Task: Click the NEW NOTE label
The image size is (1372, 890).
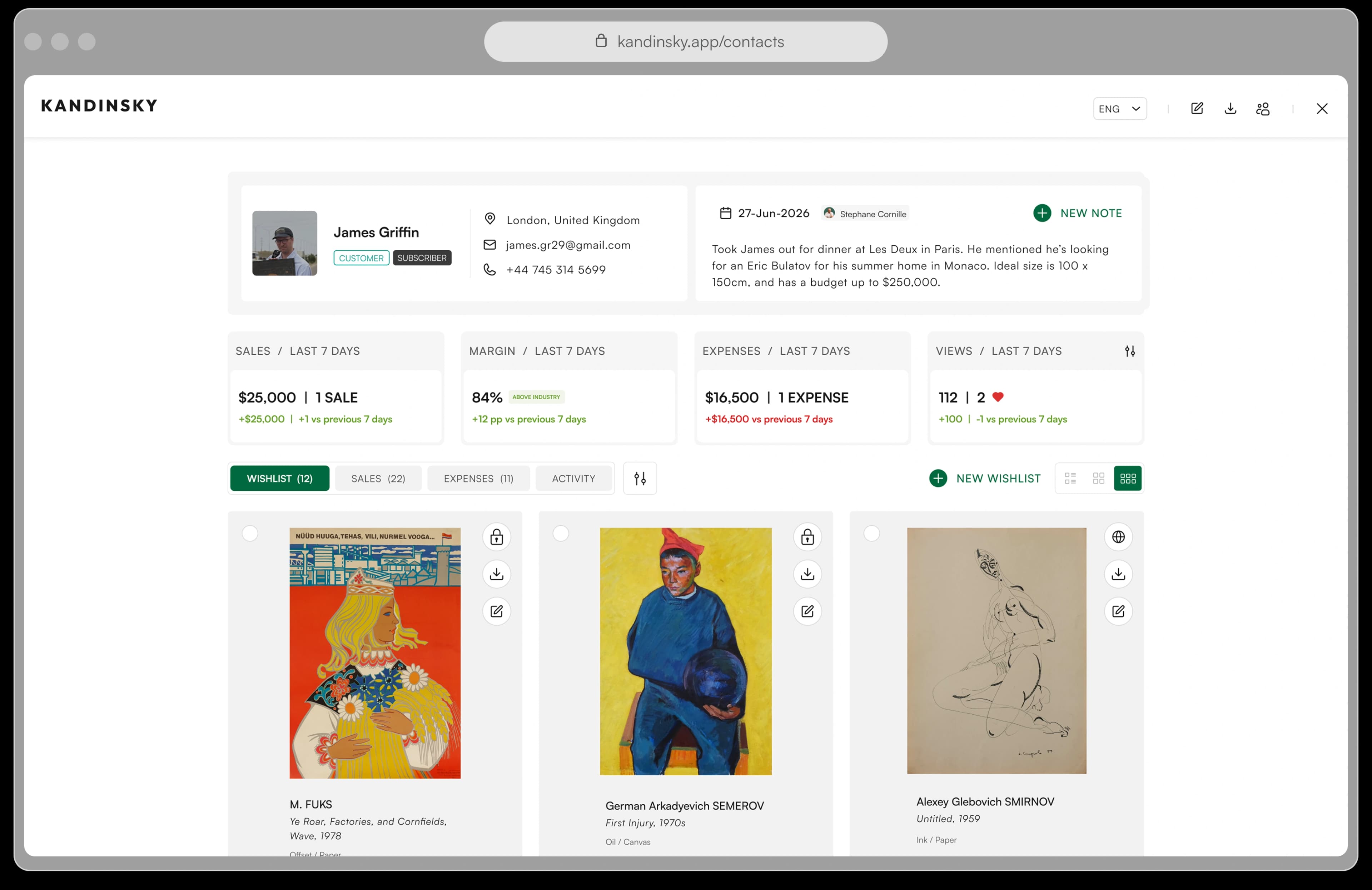Action: point(1091,213)
